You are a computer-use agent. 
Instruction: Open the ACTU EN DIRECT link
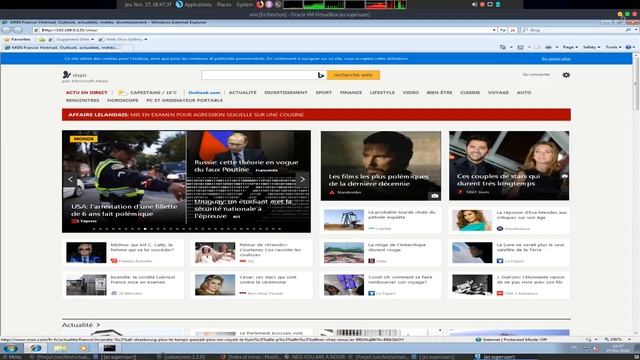pyautogui.click(x=87, y=93)
